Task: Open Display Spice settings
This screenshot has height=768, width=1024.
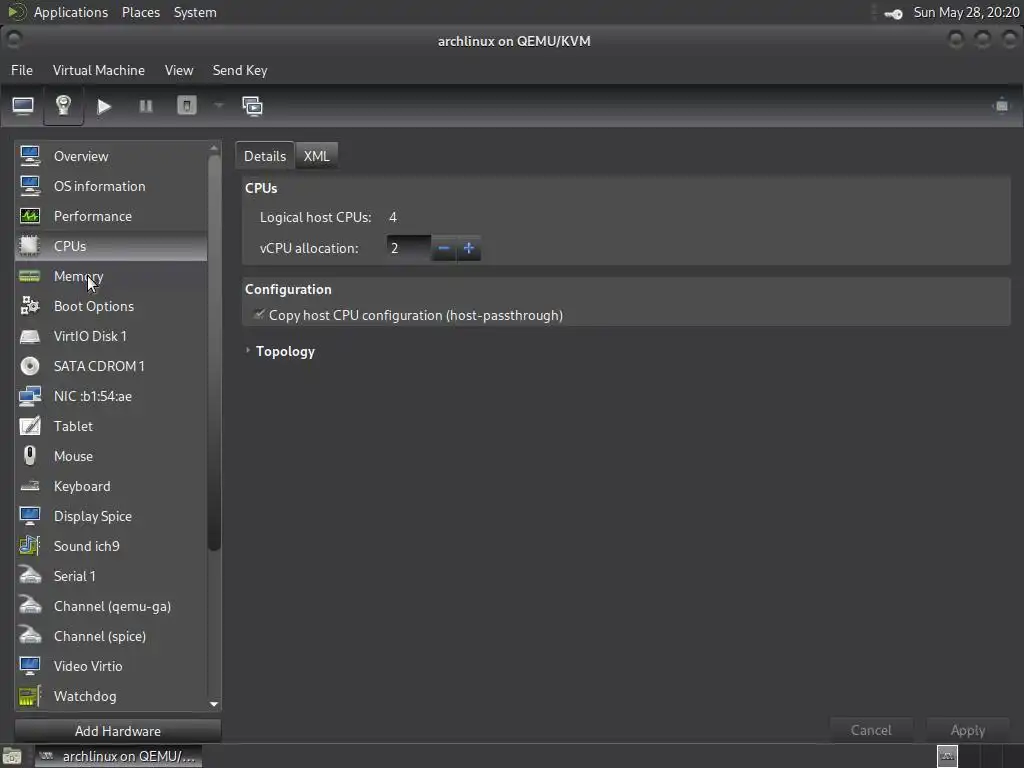Action: (x=111, y=517)
